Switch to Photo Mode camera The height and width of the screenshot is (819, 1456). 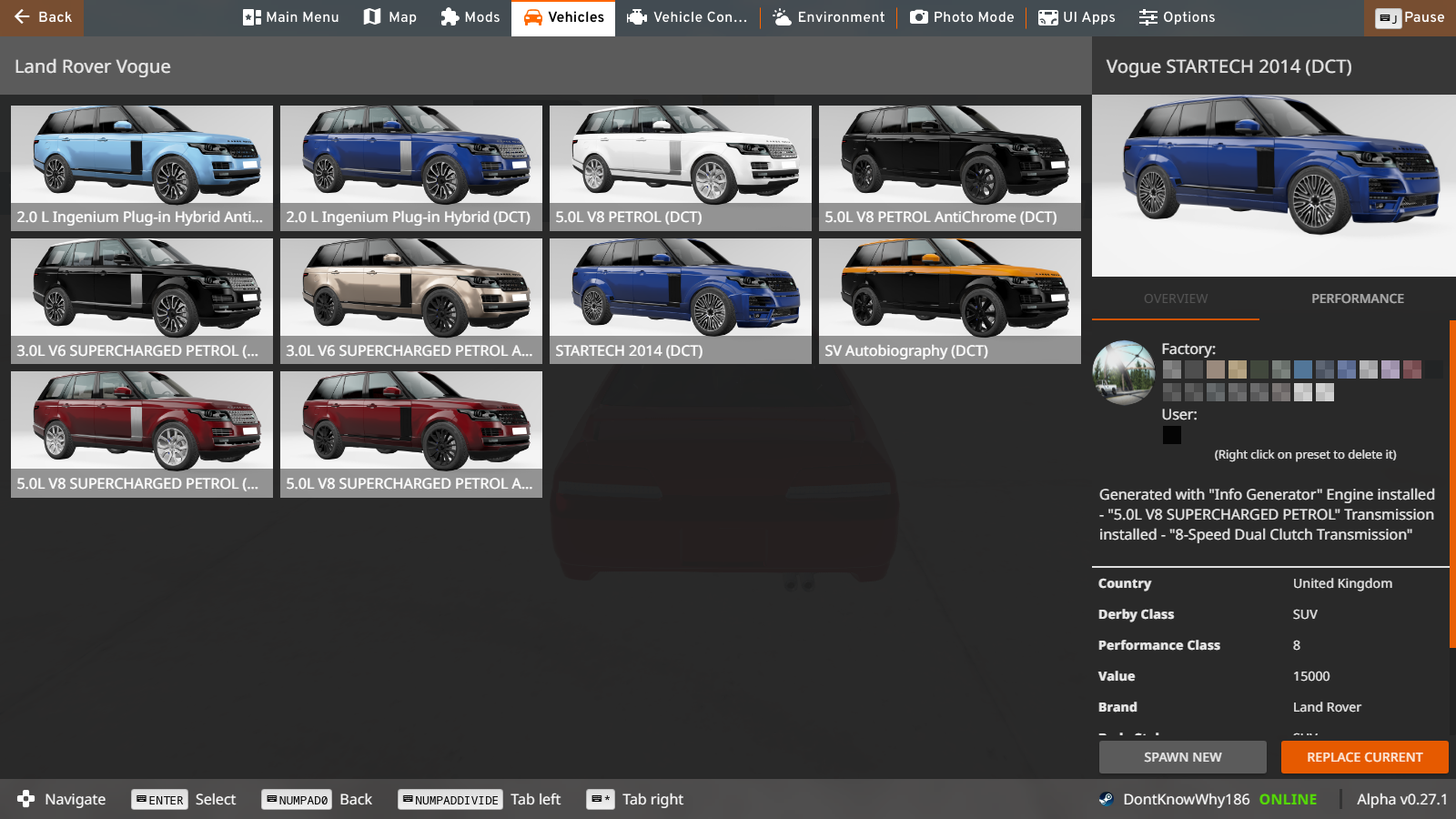(x=962, y=17)
